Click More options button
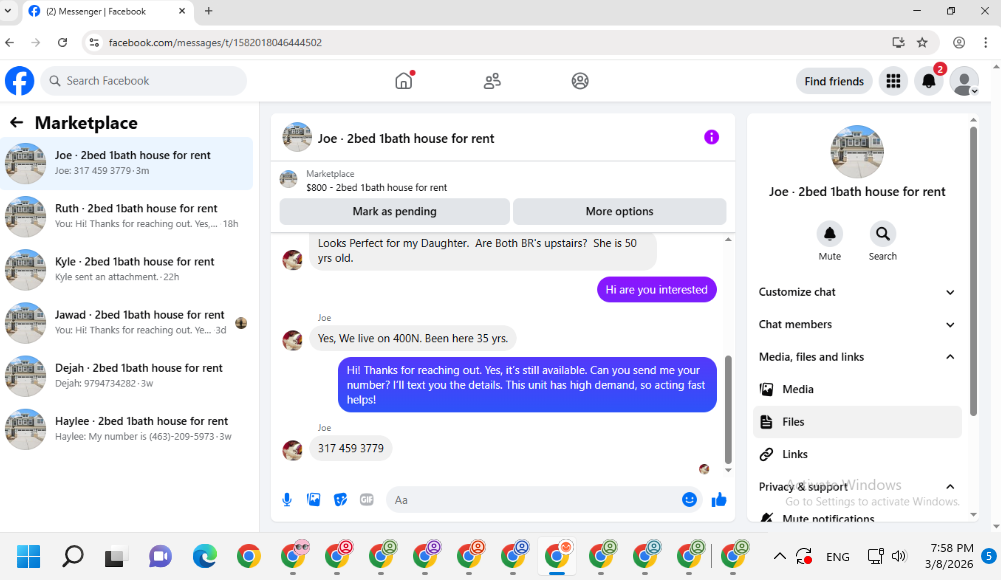The height and width of the screenshot is (580, 1001). pos(619,211)
